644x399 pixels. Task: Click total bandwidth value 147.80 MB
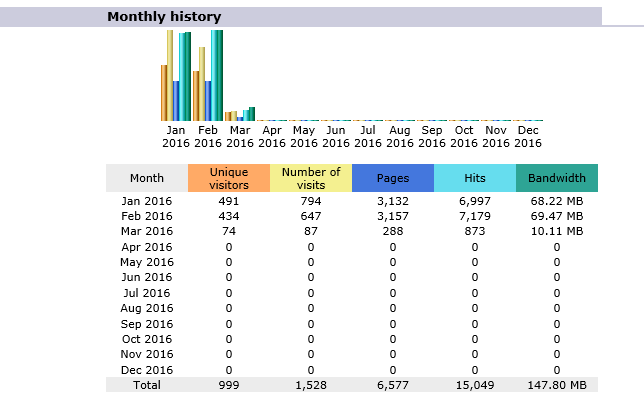[557, 385]
